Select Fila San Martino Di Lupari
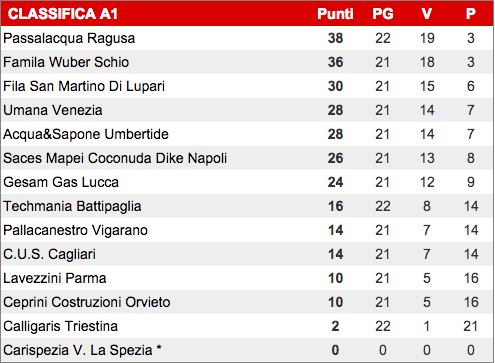Viewport: 495px width, 363px height. point(84,86)
